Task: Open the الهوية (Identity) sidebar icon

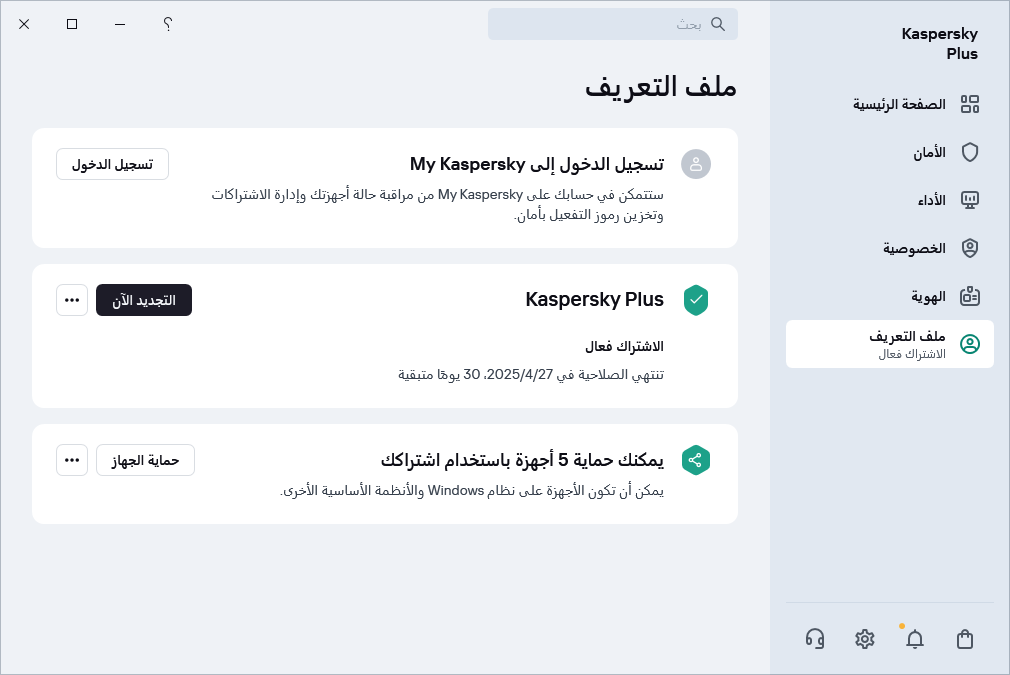Action: (970, 296)
